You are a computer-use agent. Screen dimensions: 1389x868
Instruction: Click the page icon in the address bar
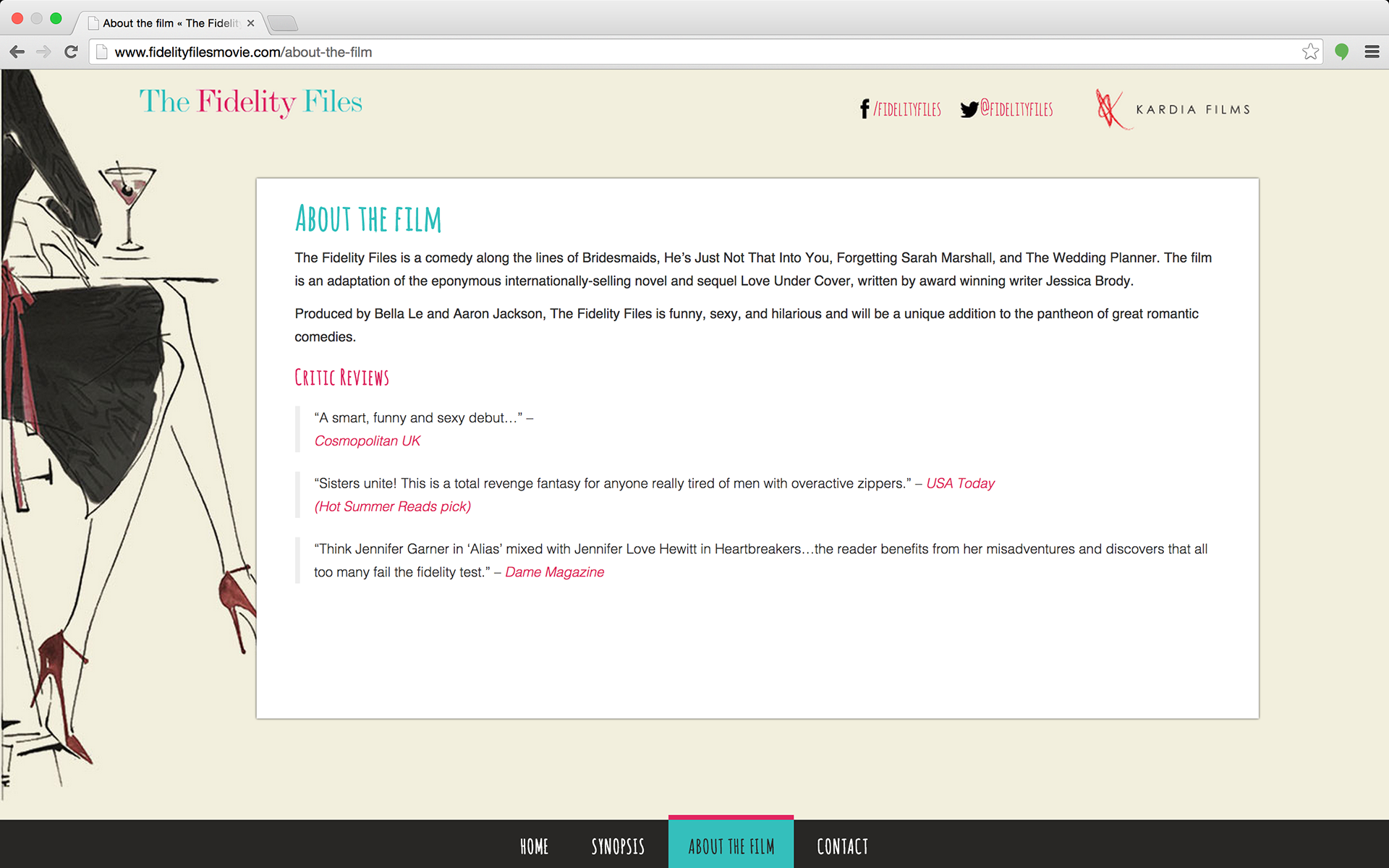(102, 52)
